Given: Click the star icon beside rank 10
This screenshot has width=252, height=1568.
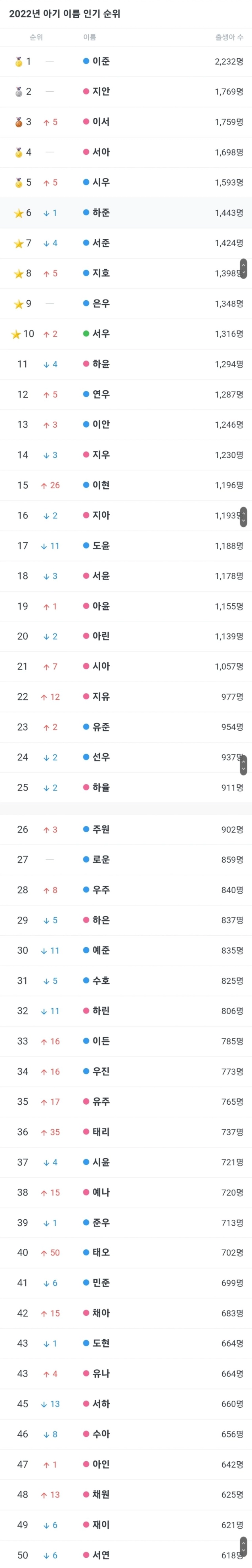Looking at the screenshot, I should pyautogui.click(x=16, y=334).
